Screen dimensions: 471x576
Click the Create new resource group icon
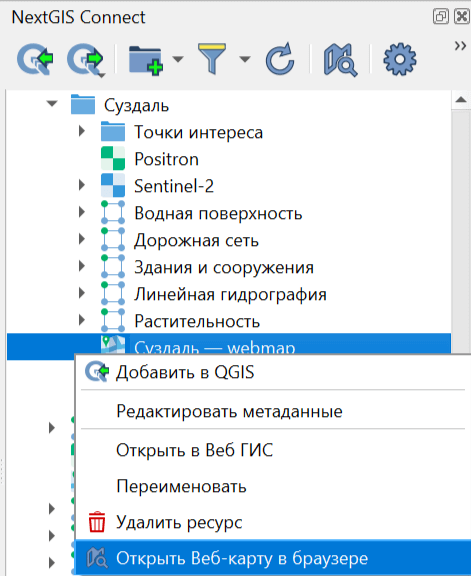click(x=146, y=60)
